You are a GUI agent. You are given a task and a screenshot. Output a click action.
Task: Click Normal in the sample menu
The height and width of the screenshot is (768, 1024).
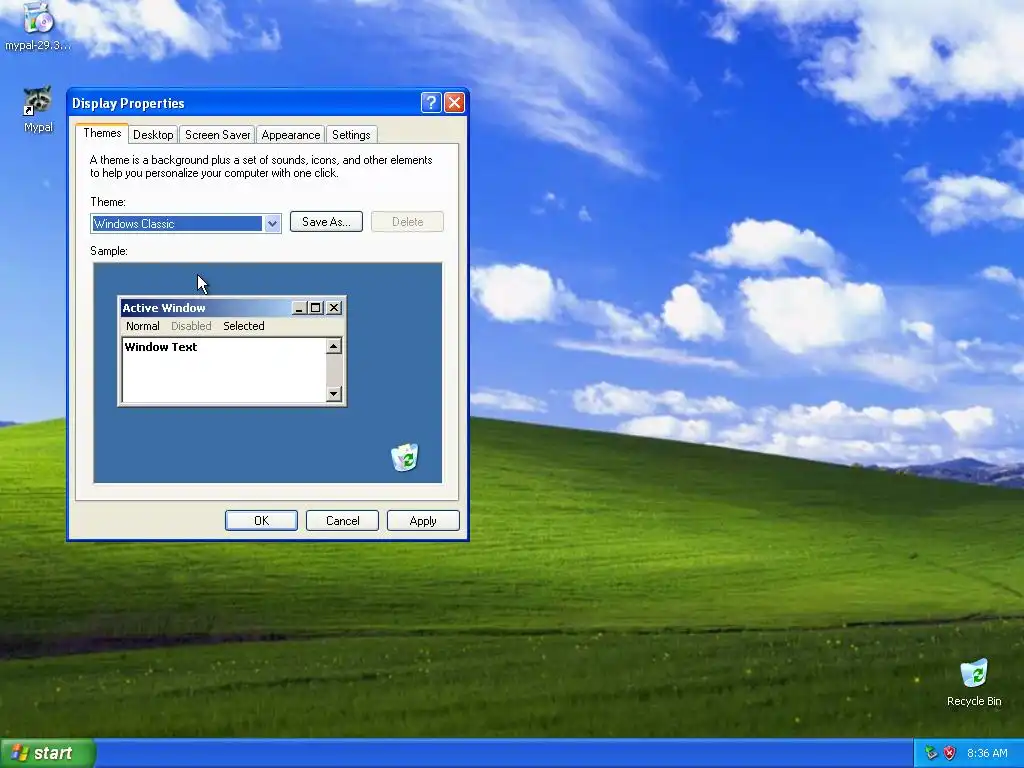point(142,326)
